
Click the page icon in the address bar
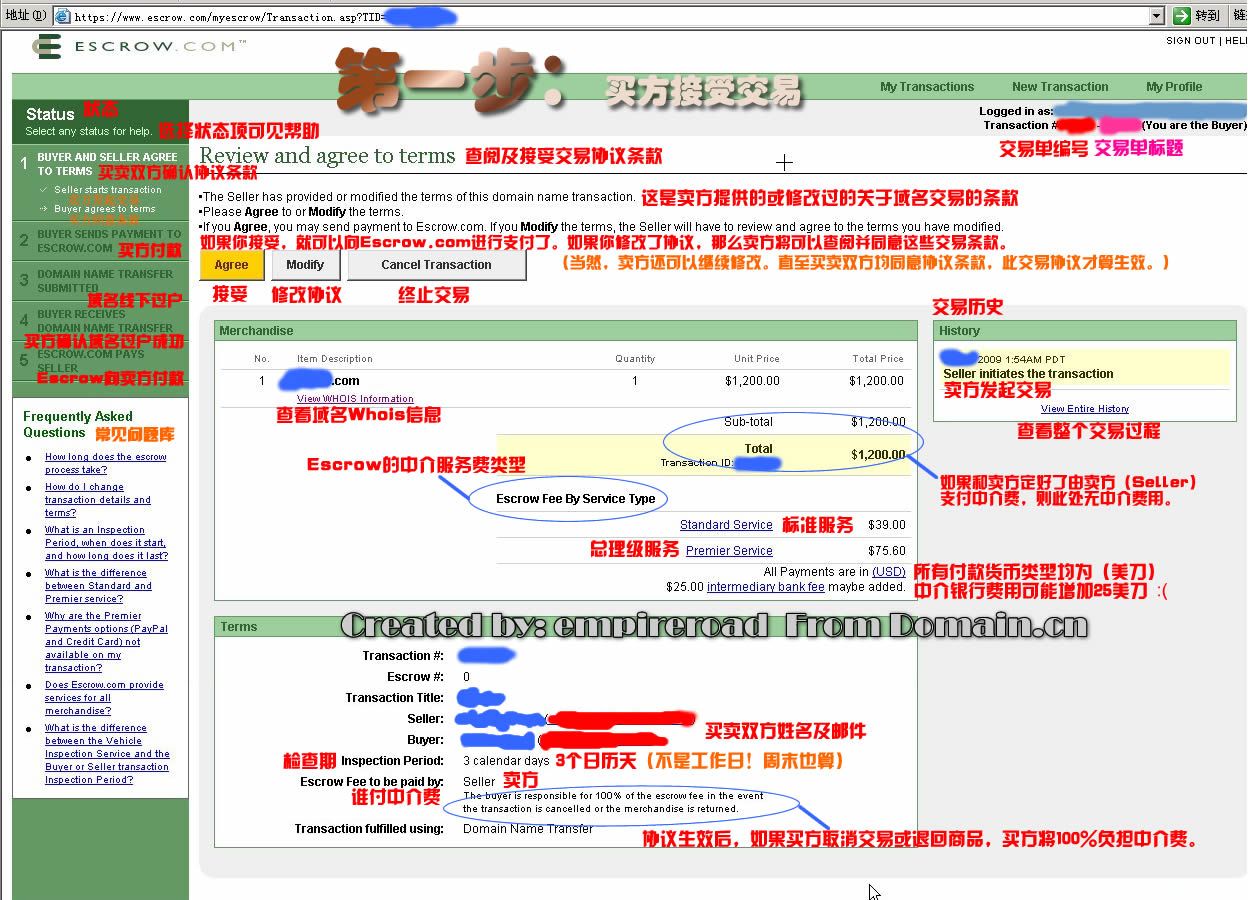coord(62,16)
